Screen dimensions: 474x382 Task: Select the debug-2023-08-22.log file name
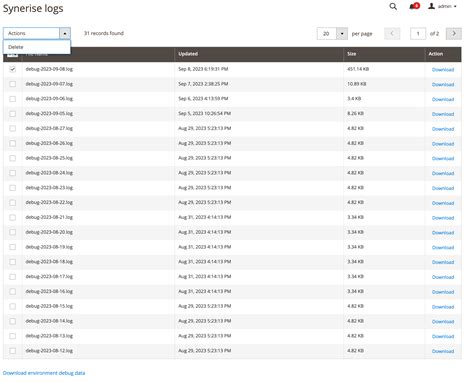click(49, 202)
